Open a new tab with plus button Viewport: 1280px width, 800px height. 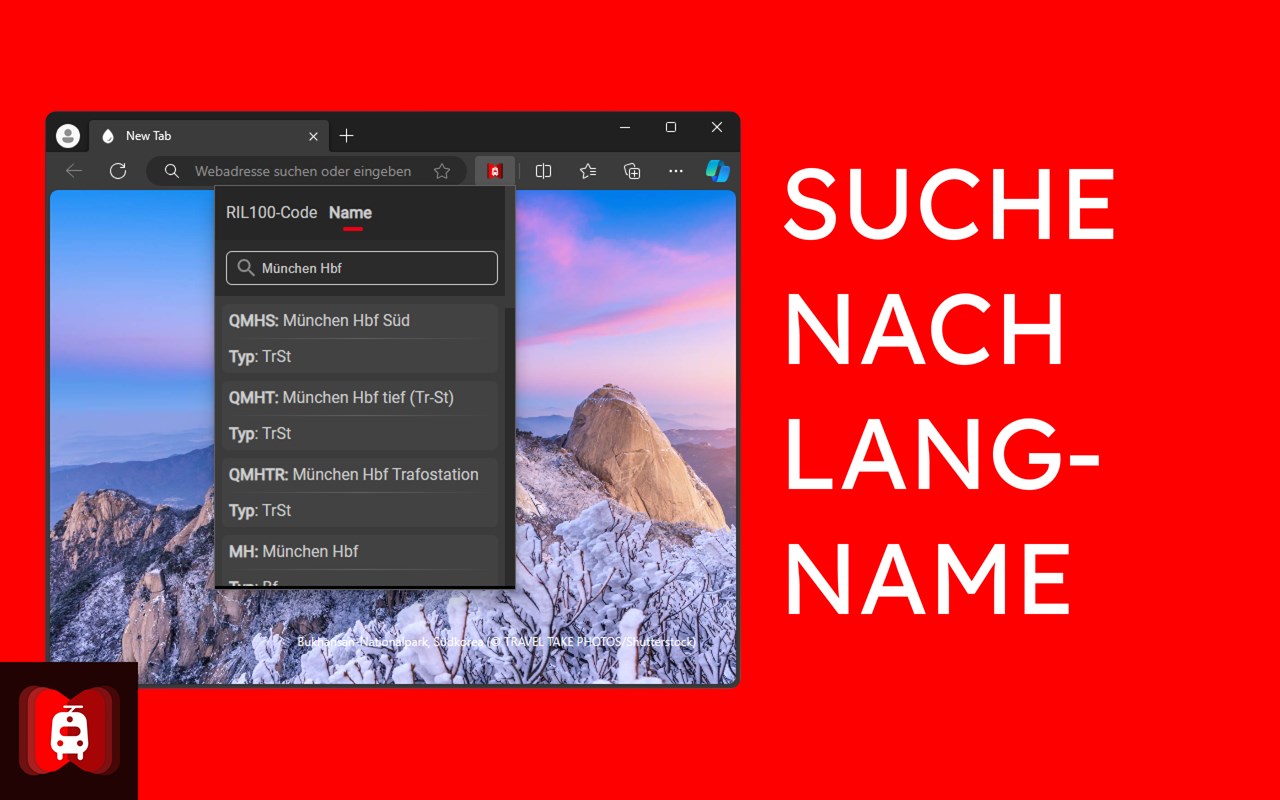point(346,136)
